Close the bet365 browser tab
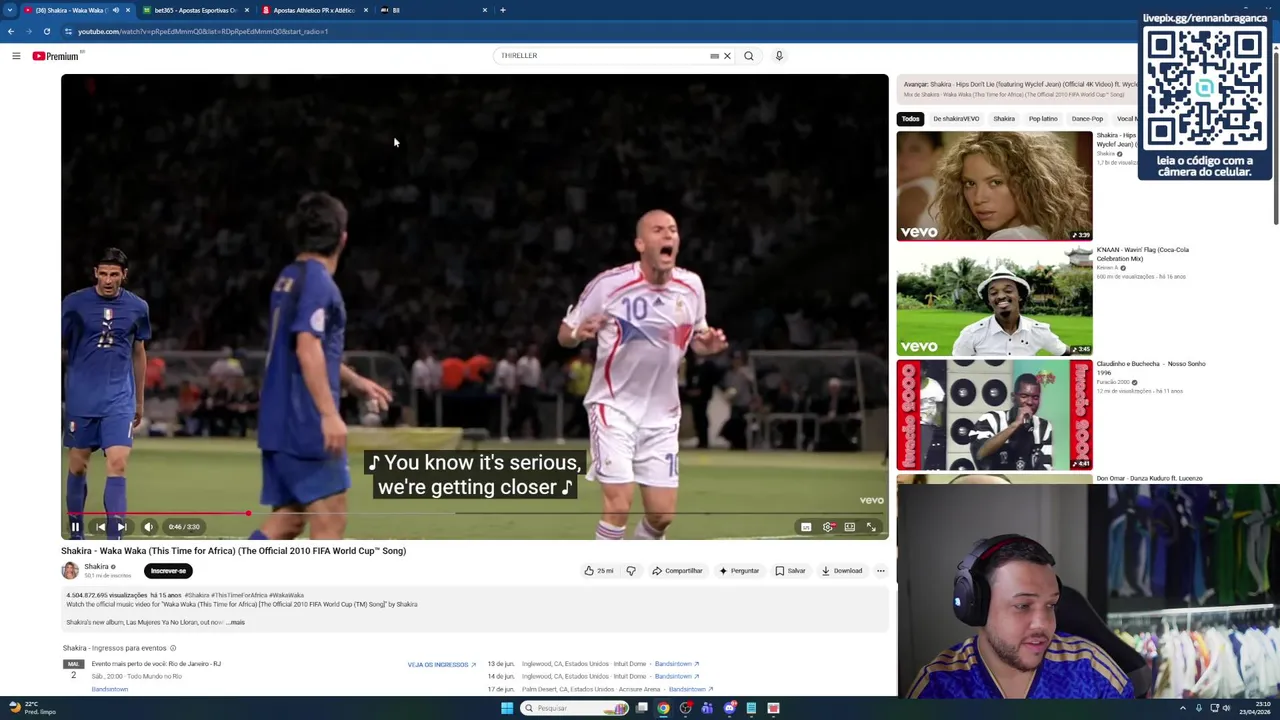Image resolution: width=1280 pixels, height=720 pixels. pos(247,10)
